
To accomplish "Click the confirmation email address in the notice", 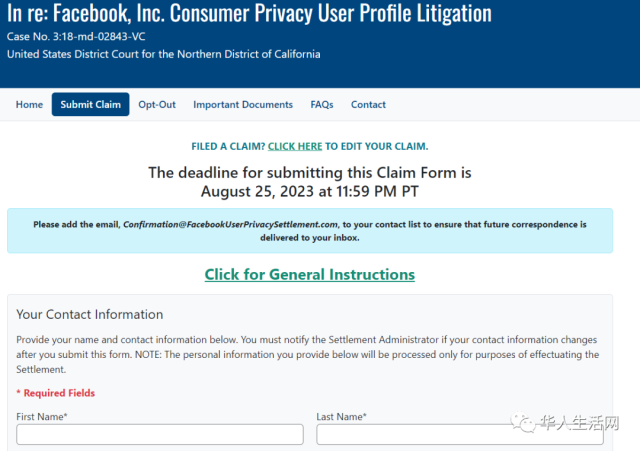I will (230, 224).
